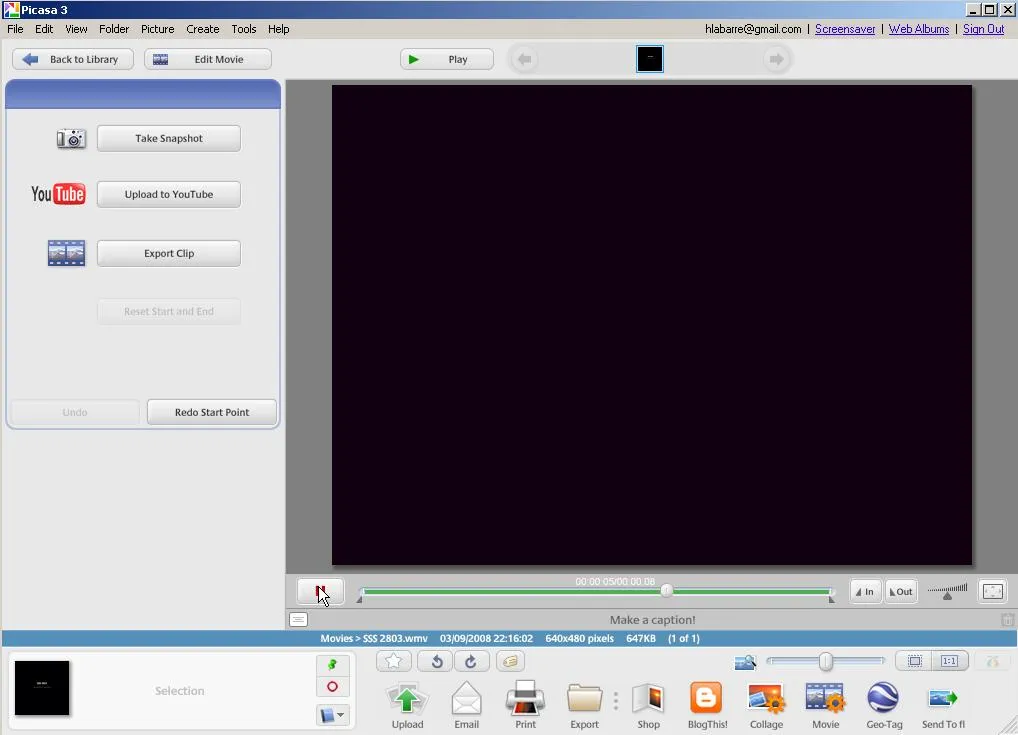Open the Shop icon
1018x735 pixels.
pos(649,699)
